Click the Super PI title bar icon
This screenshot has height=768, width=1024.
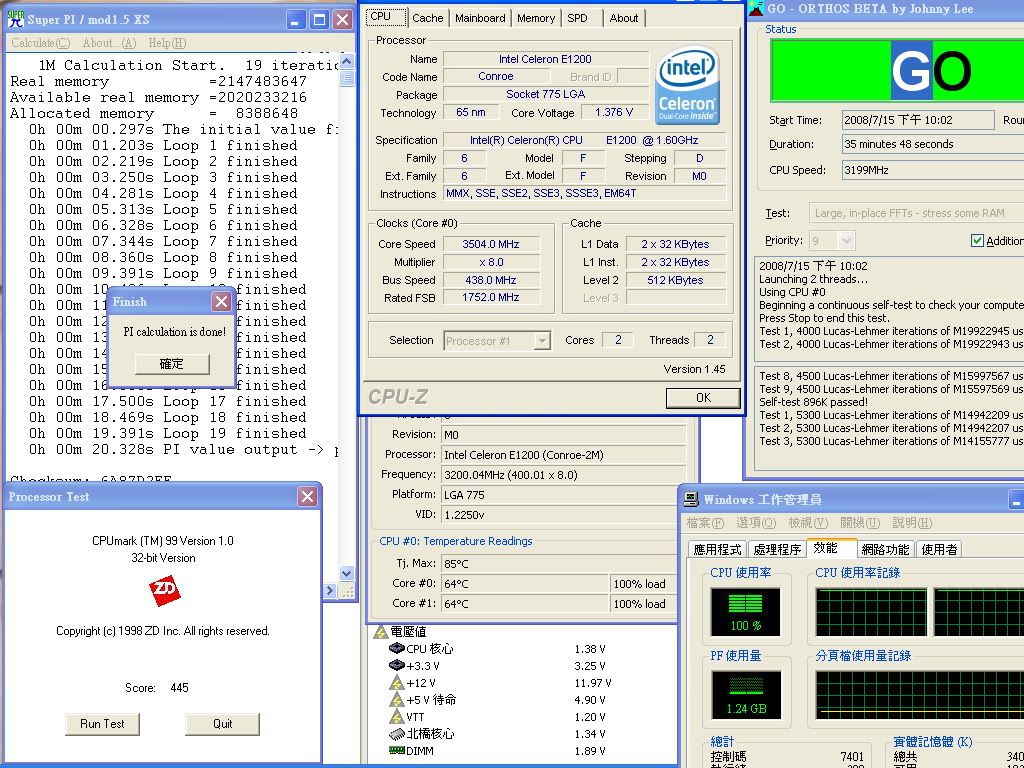16,19
